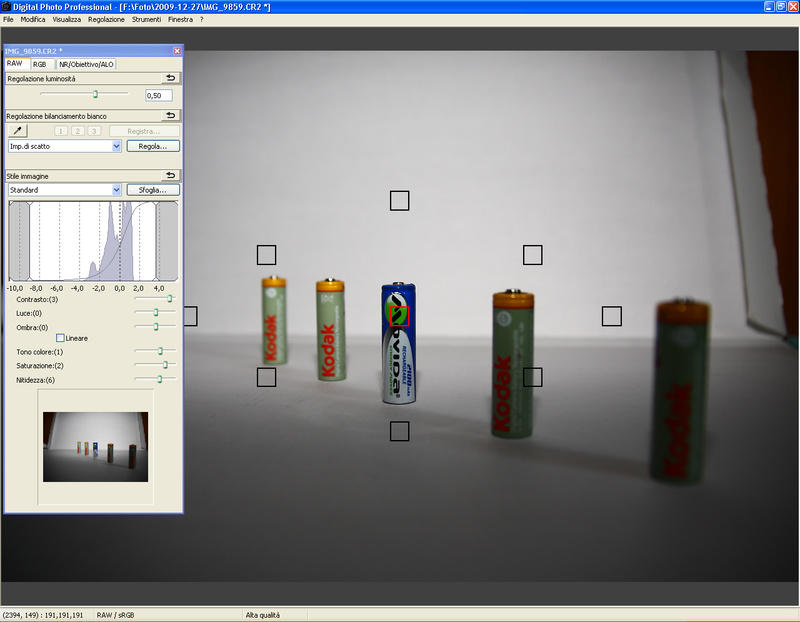Image resolution: width=800 pixels, height=622 pixels.
Task: Click the brightness slider handle
Action: tap(95, 94)
